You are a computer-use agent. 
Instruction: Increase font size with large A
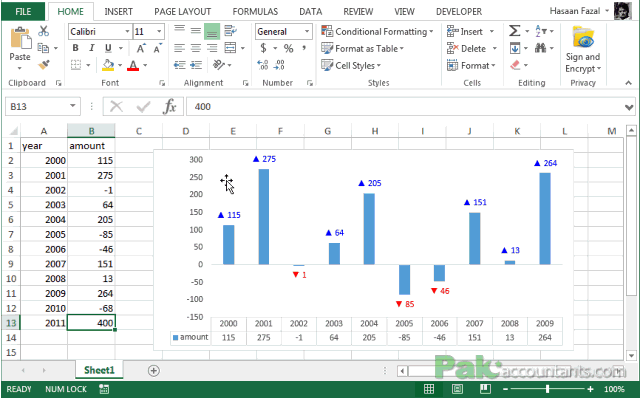pyautogui.click(x=140, y=49)
